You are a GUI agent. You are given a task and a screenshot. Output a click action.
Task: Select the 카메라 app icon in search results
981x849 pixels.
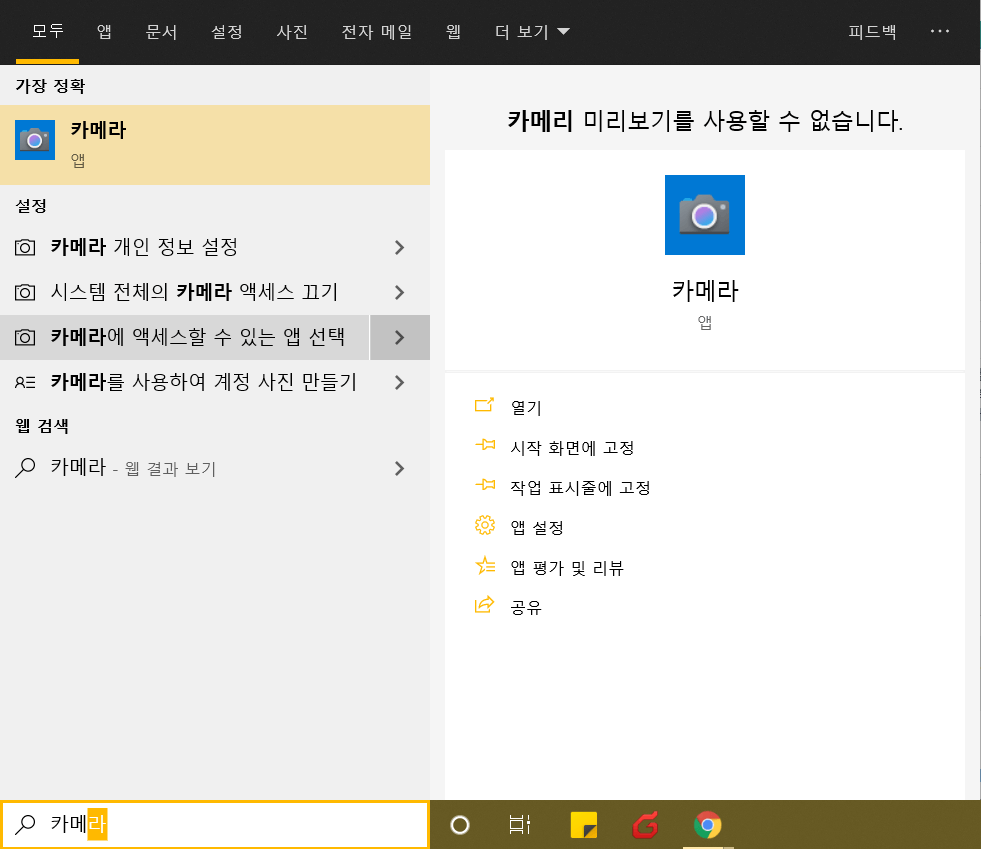34,139
